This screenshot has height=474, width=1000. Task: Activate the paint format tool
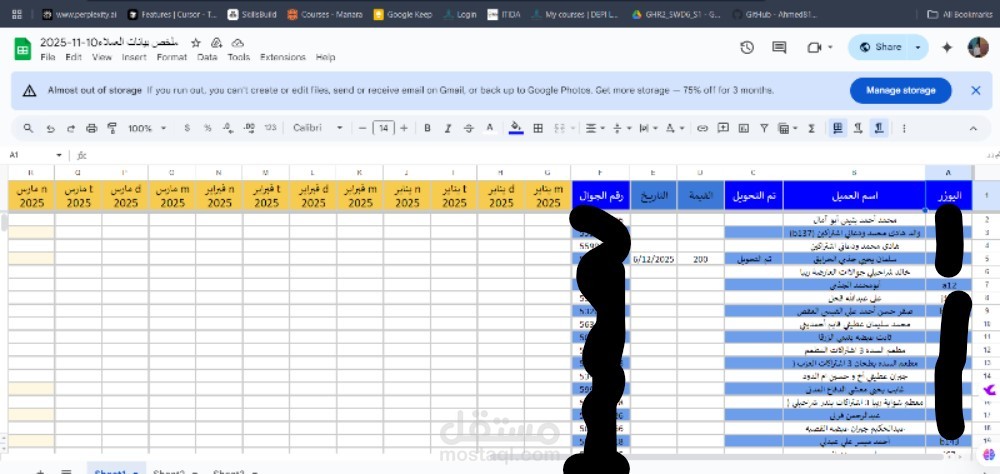point(112,128)
